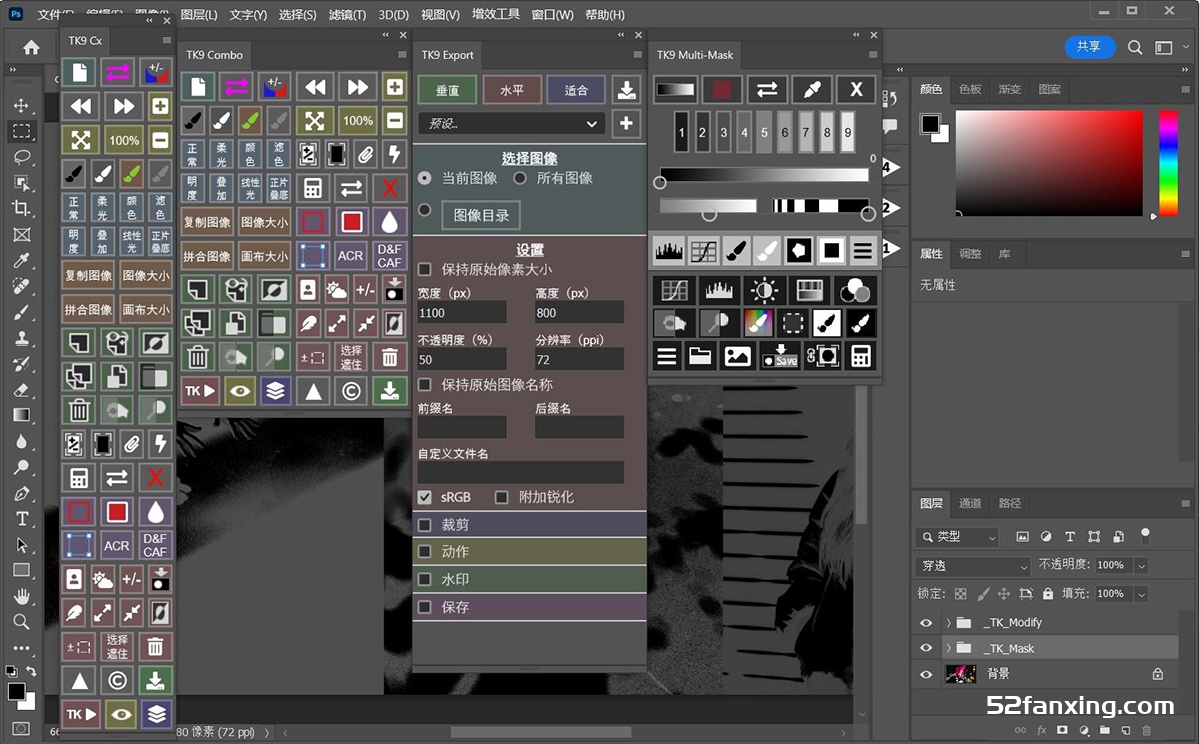Click the 共享 share button
The height and width of the screenshot is (744, 1200).
1088,47
